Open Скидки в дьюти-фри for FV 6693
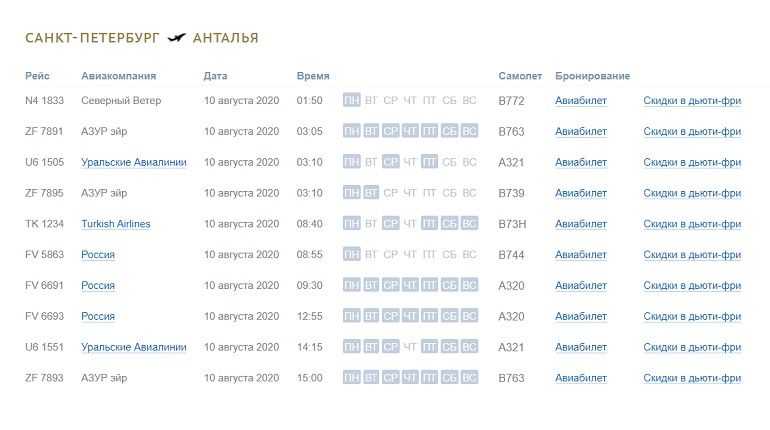770x430 pixels. click(x=692, y=316)
